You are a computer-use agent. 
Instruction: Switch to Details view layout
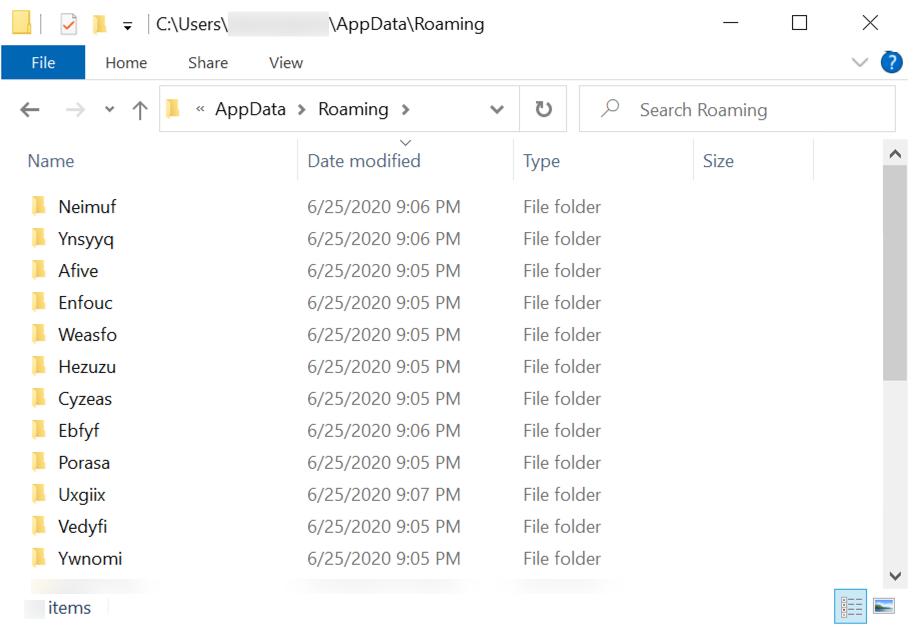coord(850,606)
